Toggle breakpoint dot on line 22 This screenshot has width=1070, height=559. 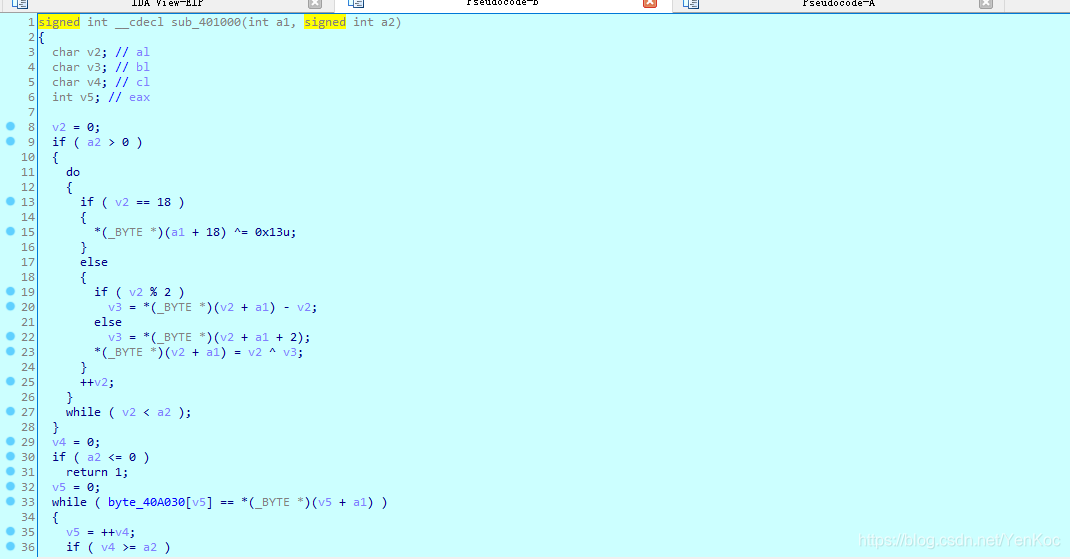click(x=10, y=336)
